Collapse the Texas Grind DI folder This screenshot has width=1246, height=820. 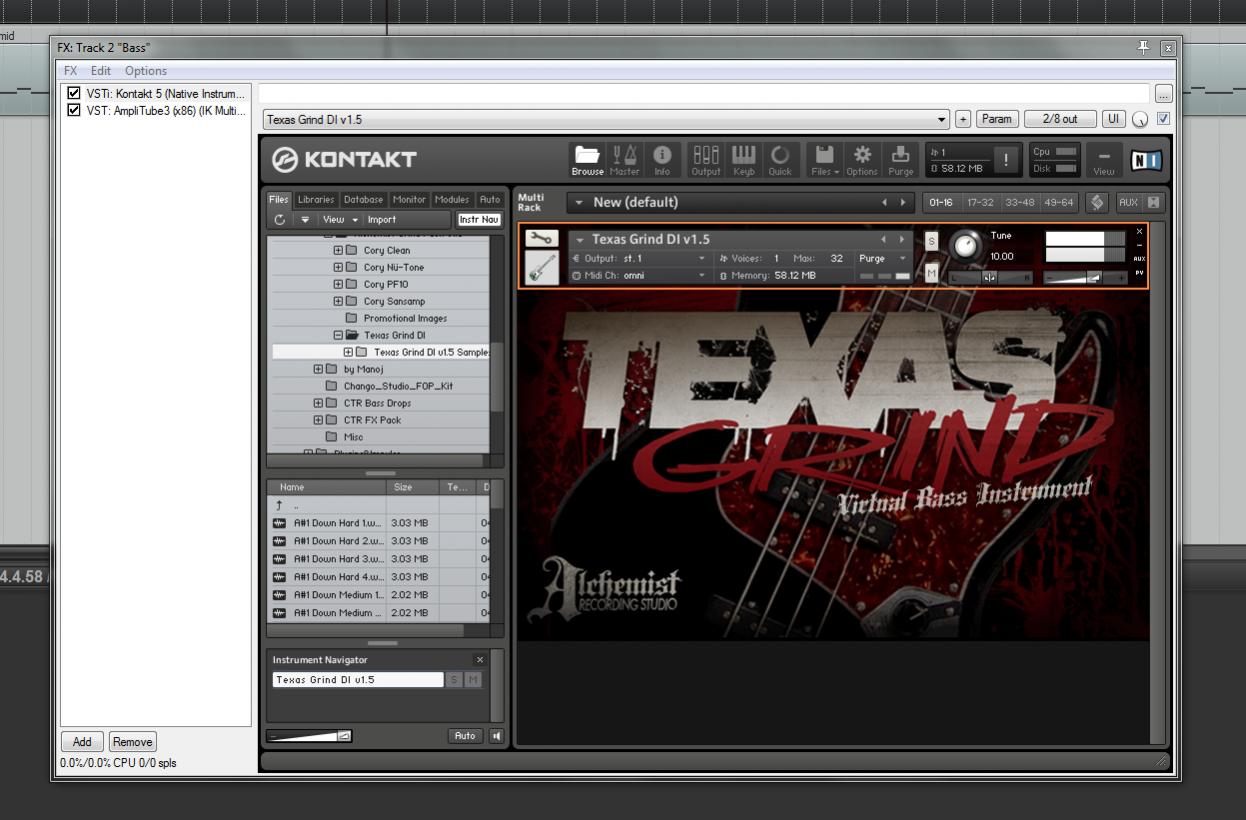point(338,336)
